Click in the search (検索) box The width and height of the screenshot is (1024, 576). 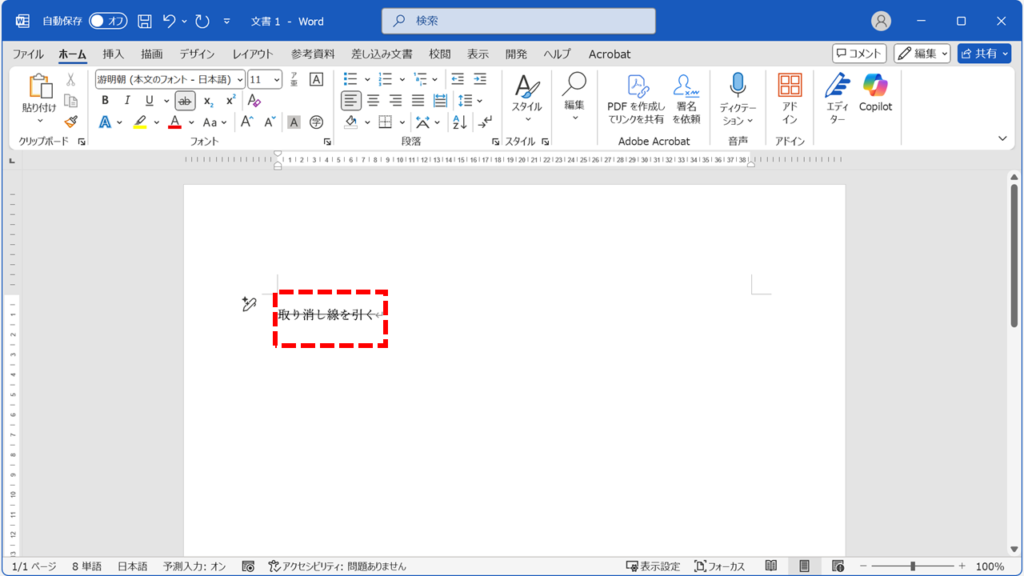coord(518,21)
